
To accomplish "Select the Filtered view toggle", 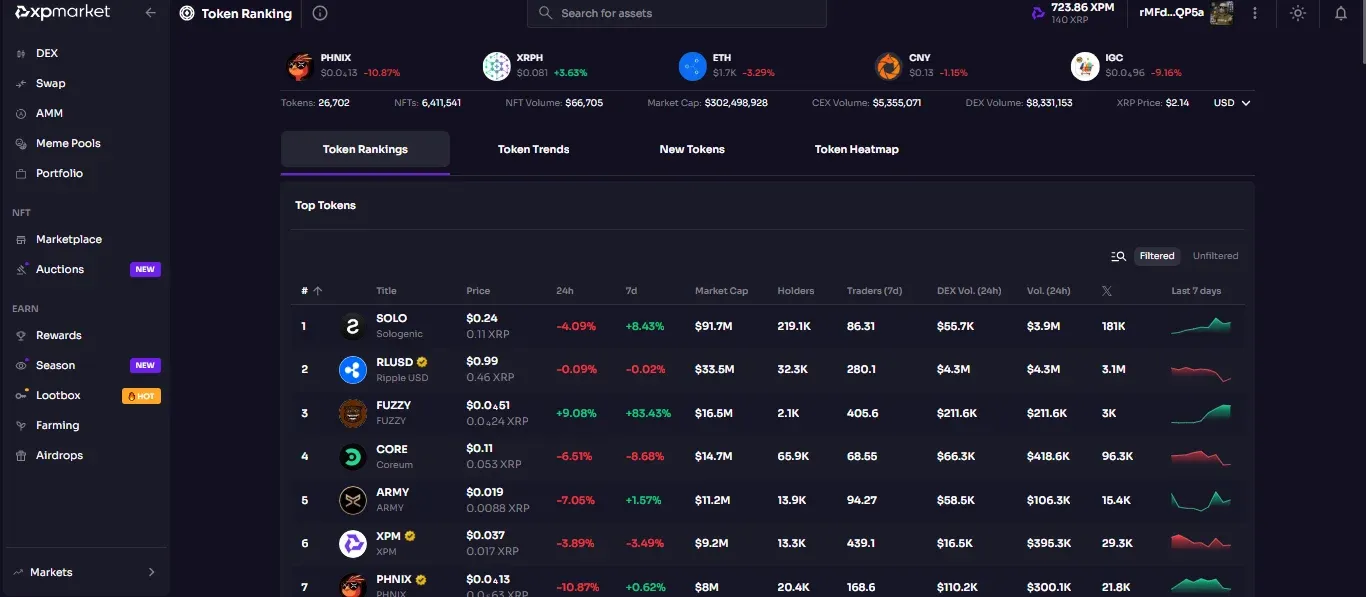I will tap(1157, 256).
